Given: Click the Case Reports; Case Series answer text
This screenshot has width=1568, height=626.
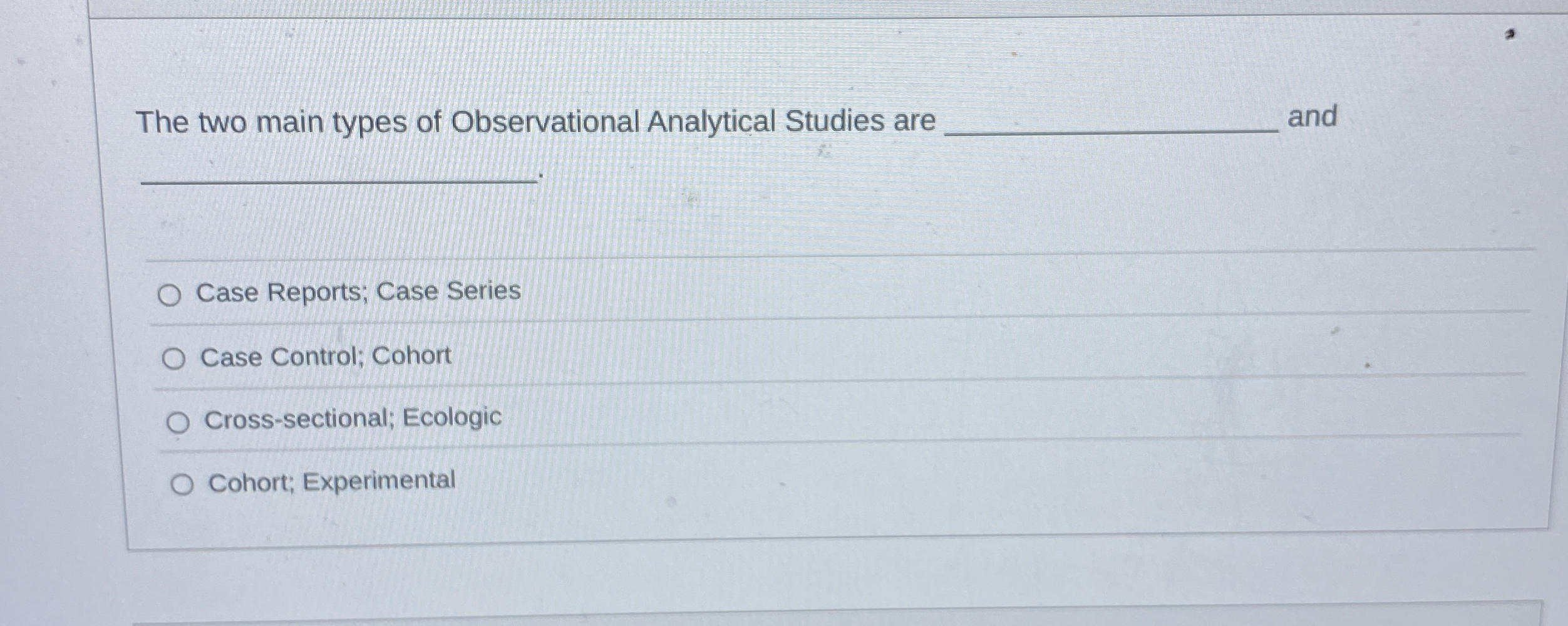Looking at the screenshot, I should click(358, 291).
